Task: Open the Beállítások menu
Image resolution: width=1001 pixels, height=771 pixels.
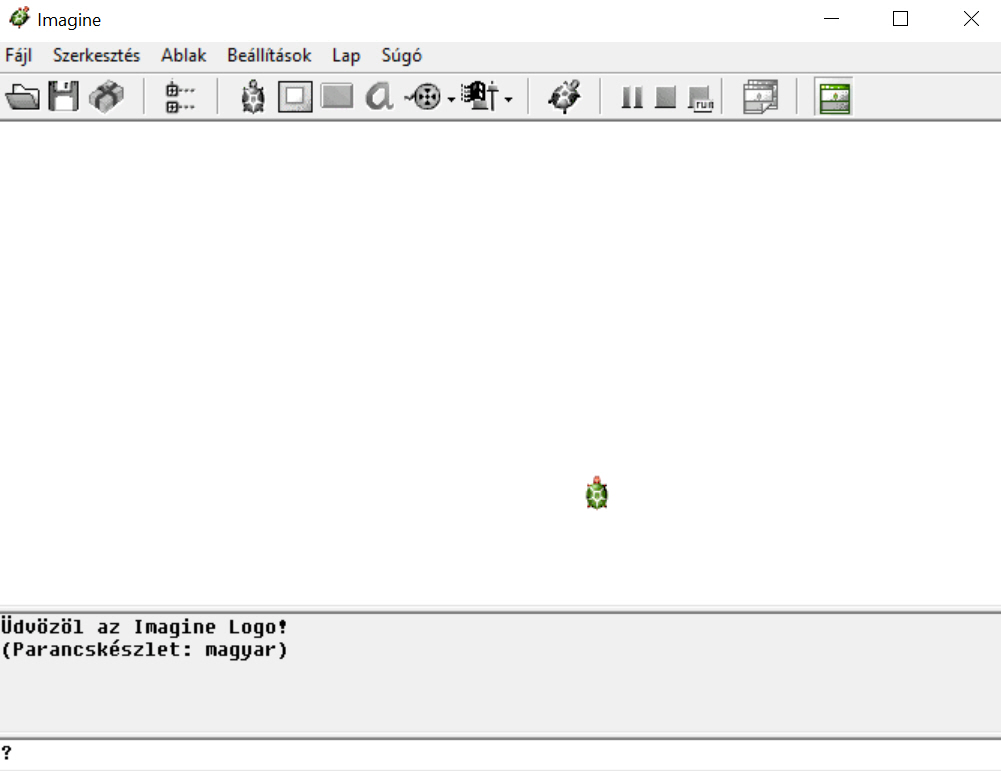Action: (x=269, y=56)
